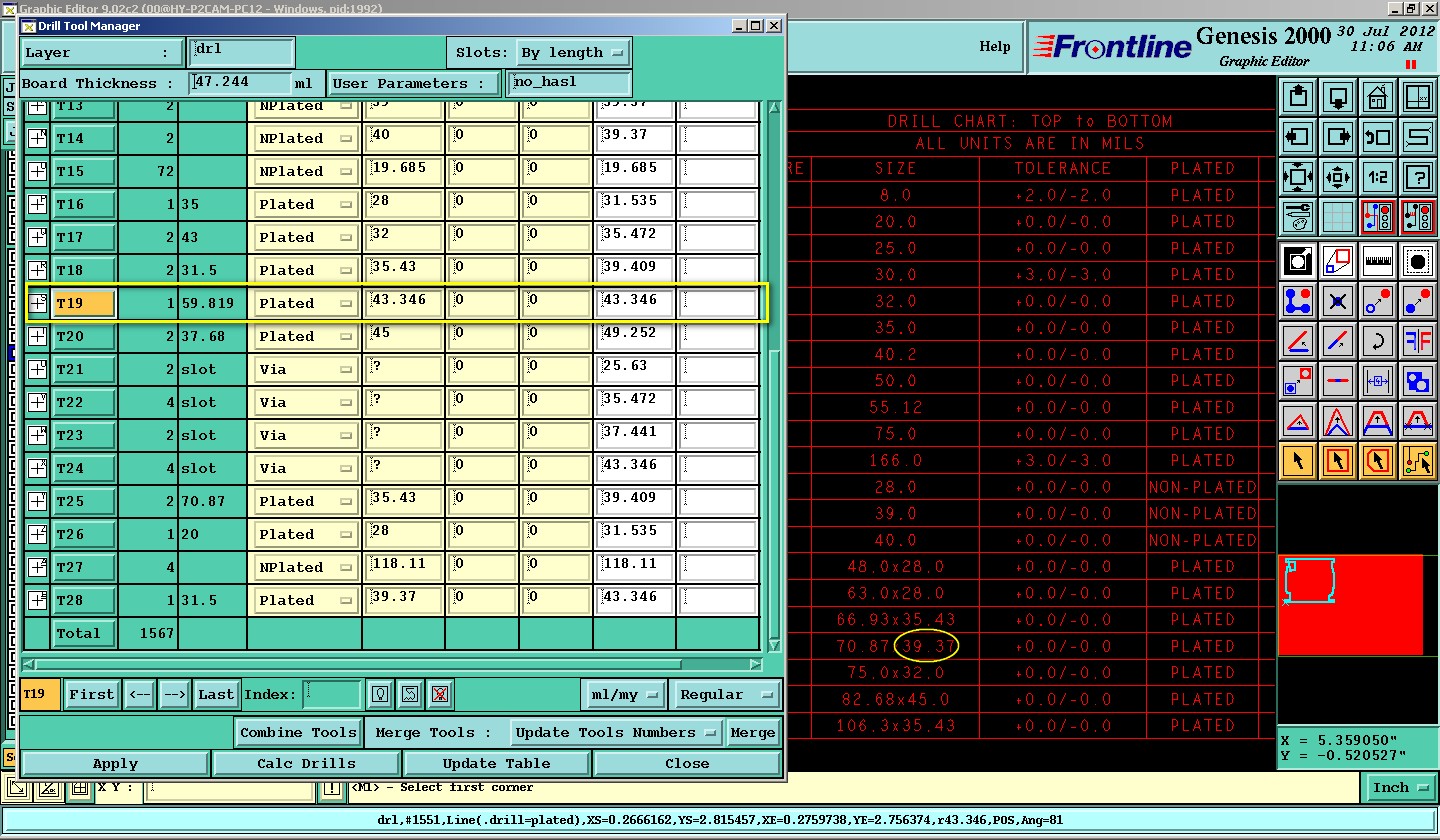Open the Regular mode dropdown

725,694
